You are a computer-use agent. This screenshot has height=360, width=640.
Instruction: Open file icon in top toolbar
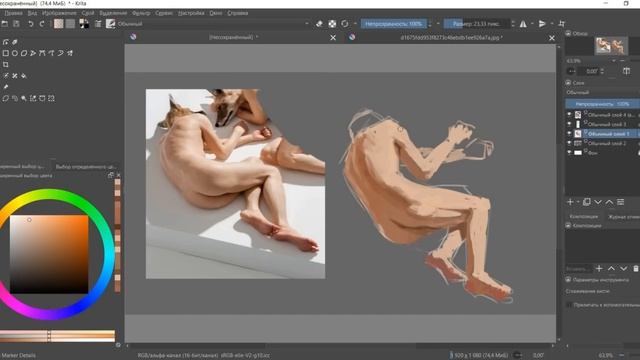5,24
